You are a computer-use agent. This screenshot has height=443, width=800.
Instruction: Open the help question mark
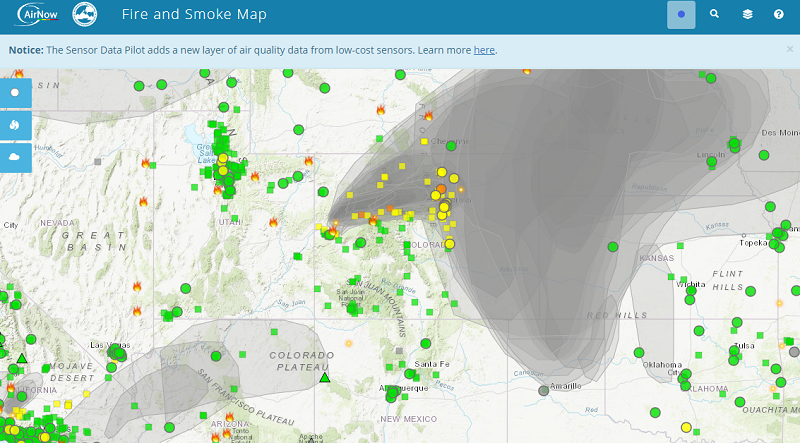778,15
